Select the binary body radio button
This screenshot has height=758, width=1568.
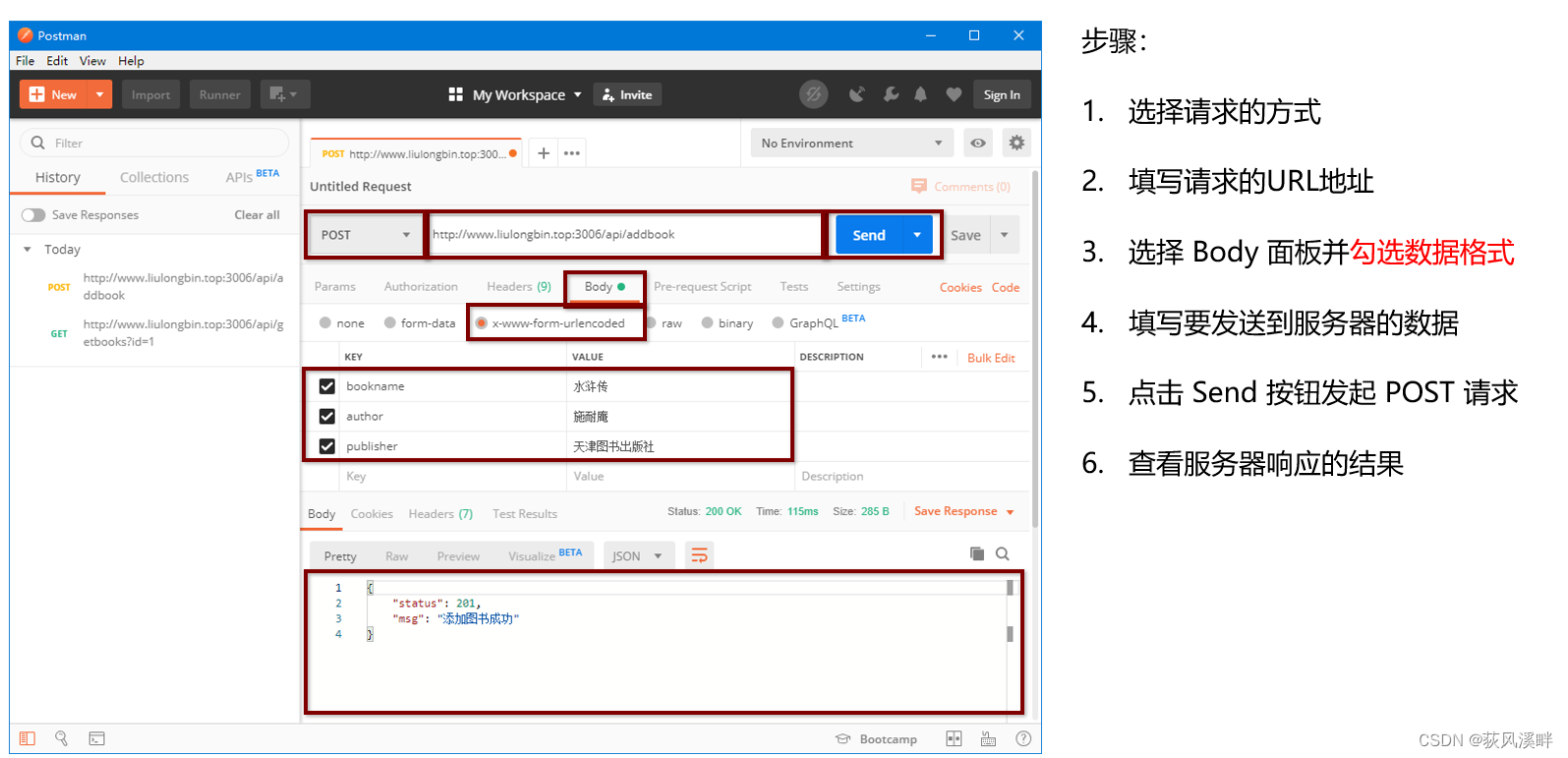click(x=707, y=322)
